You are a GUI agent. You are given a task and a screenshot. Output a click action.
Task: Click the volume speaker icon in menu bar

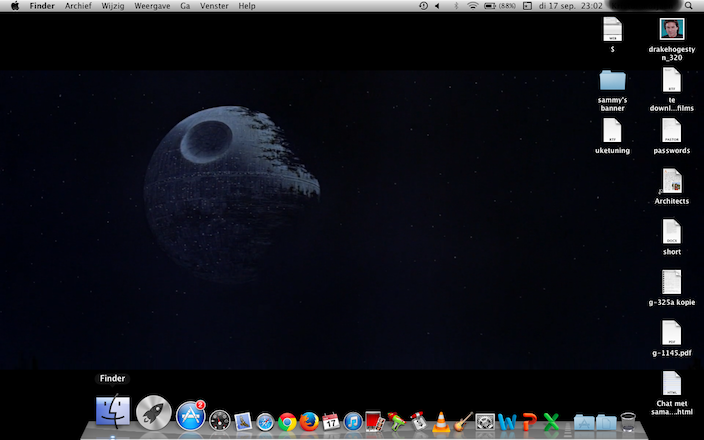point(437,6)
